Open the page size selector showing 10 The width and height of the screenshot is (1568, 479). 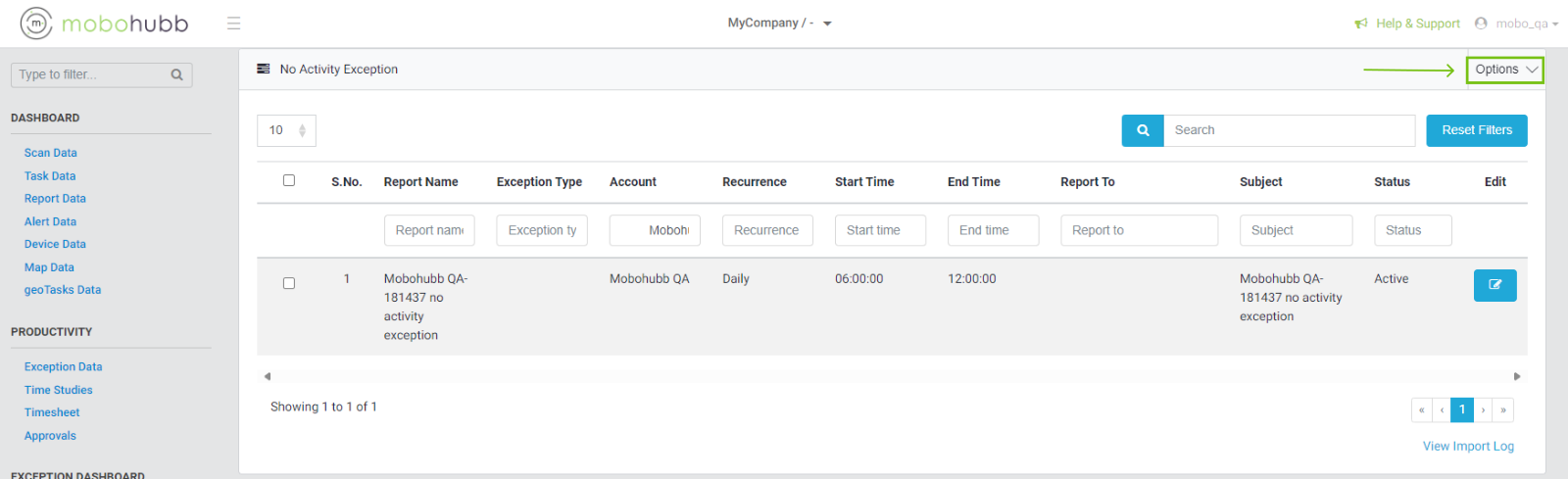click(286, 130)
